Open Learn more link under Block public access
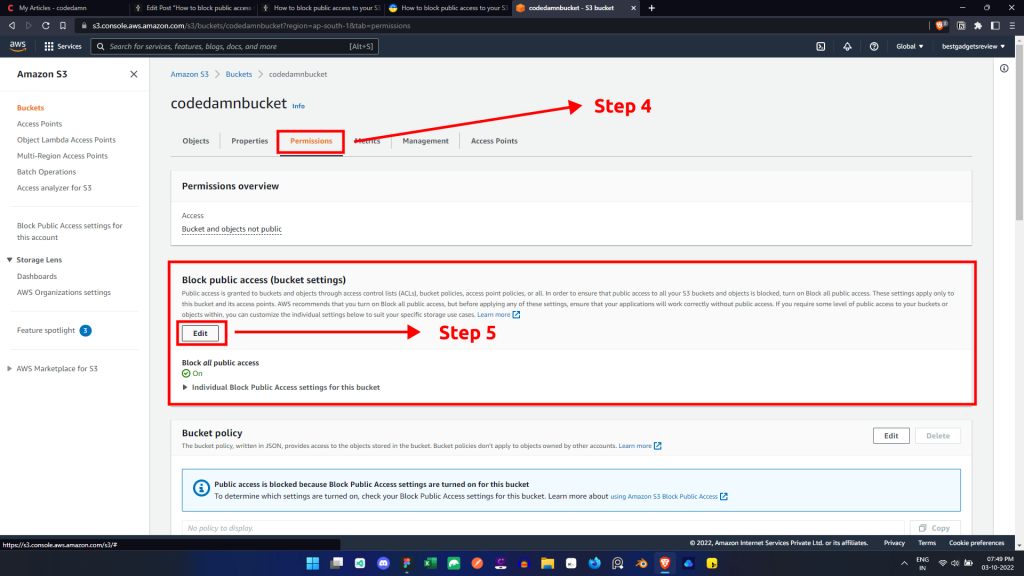Viewport: 1024px width, 576px height. click(x=498, y=315)
